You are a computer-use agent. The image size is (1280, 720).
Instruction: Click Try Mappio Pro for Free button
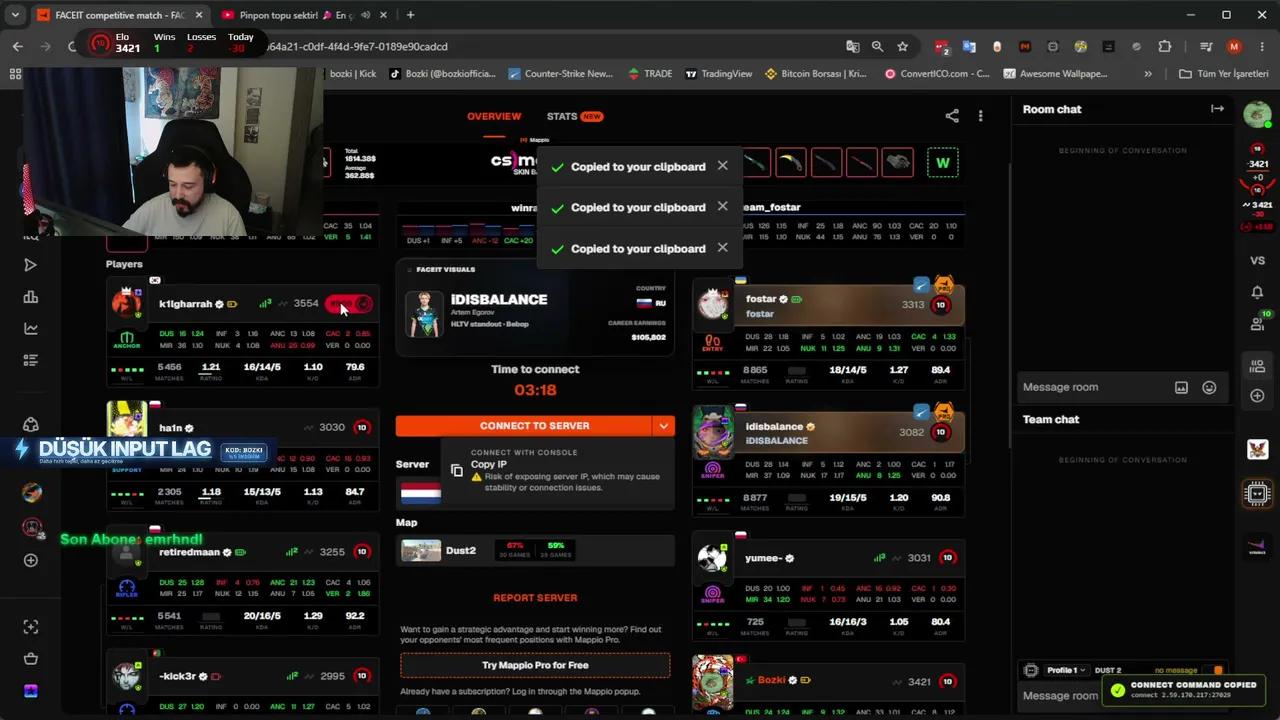click(535, 665)
